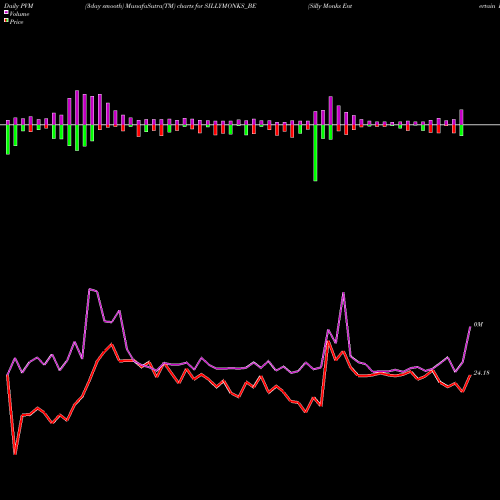The image size is (500, 500).
Task: Click the 0M volume value label
Action: tap(478, 324)
